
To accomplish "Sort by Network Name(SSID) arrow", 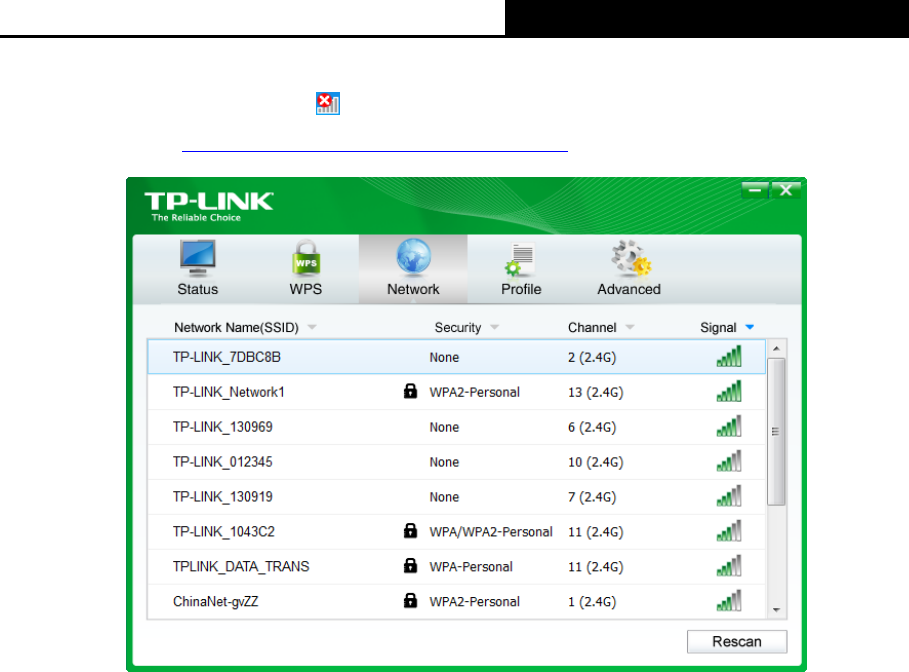I will (312, 328).
